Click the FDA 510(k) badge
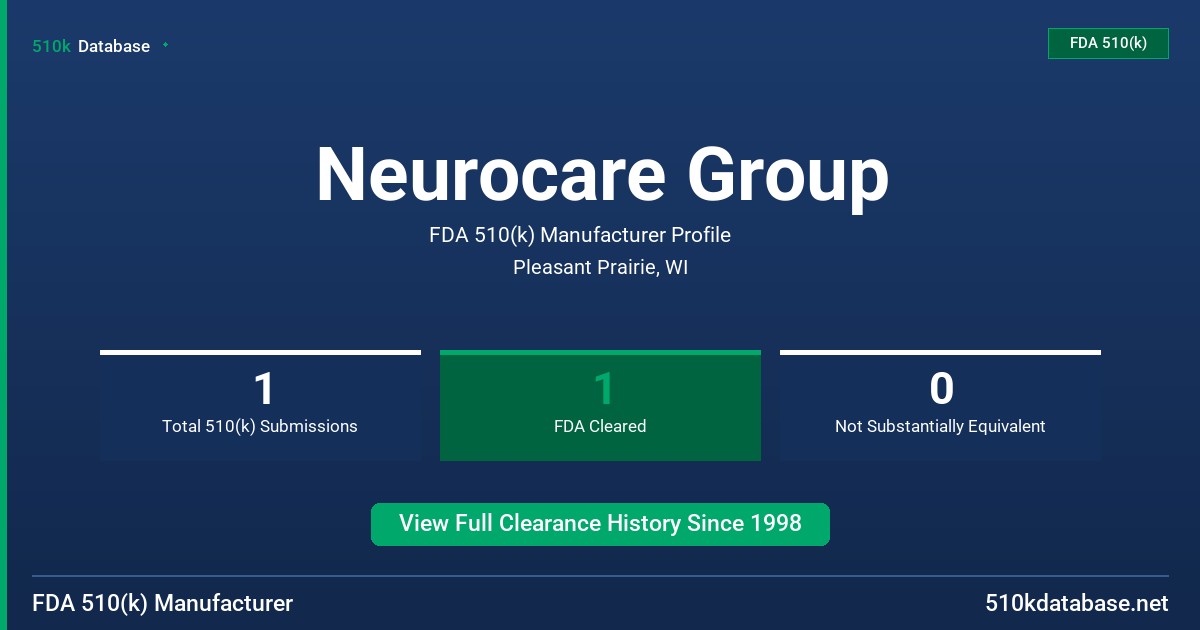The image size is (1200, 630). click(x=1108, y=43)
